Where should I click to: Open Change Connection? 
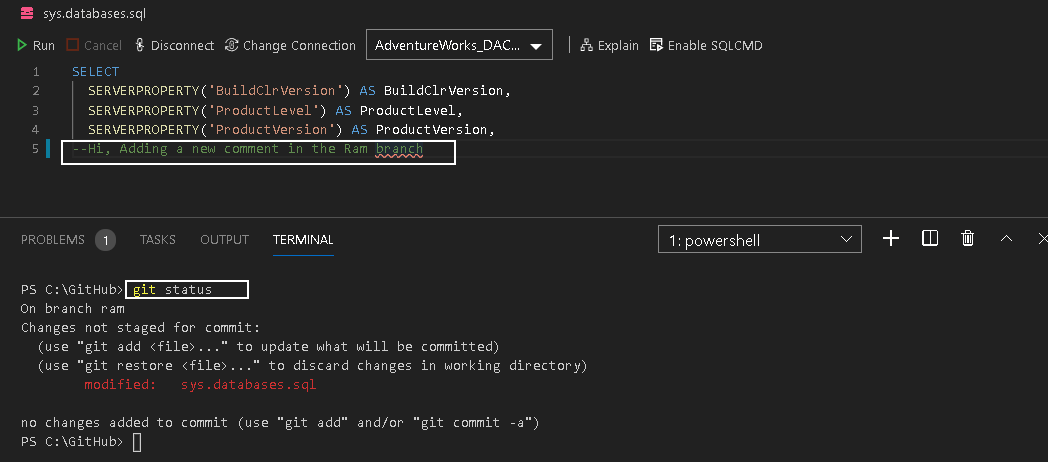(x=290, y=45)
